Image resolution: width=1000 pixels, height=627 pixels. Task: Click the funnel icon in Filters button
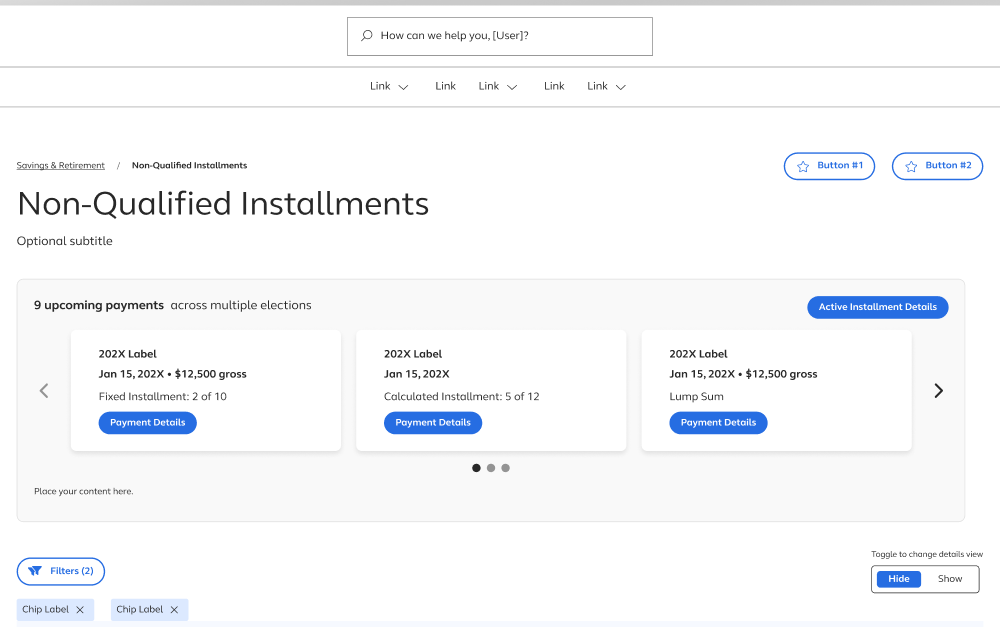[x=35, y=571]
